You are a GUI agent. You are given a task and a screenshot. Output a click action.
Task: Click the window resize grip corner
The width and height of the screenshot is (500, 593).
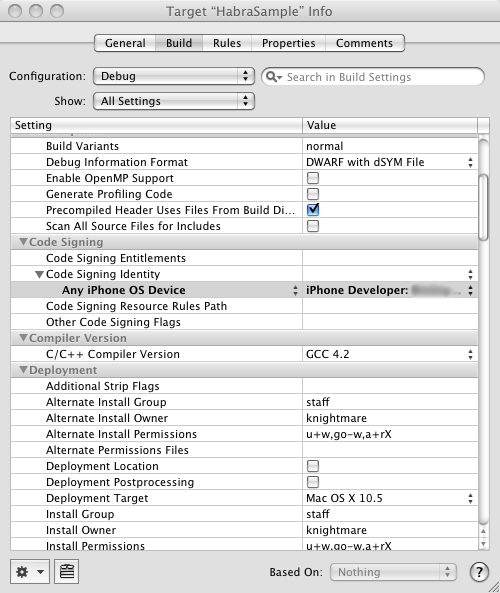pos(494,587)
